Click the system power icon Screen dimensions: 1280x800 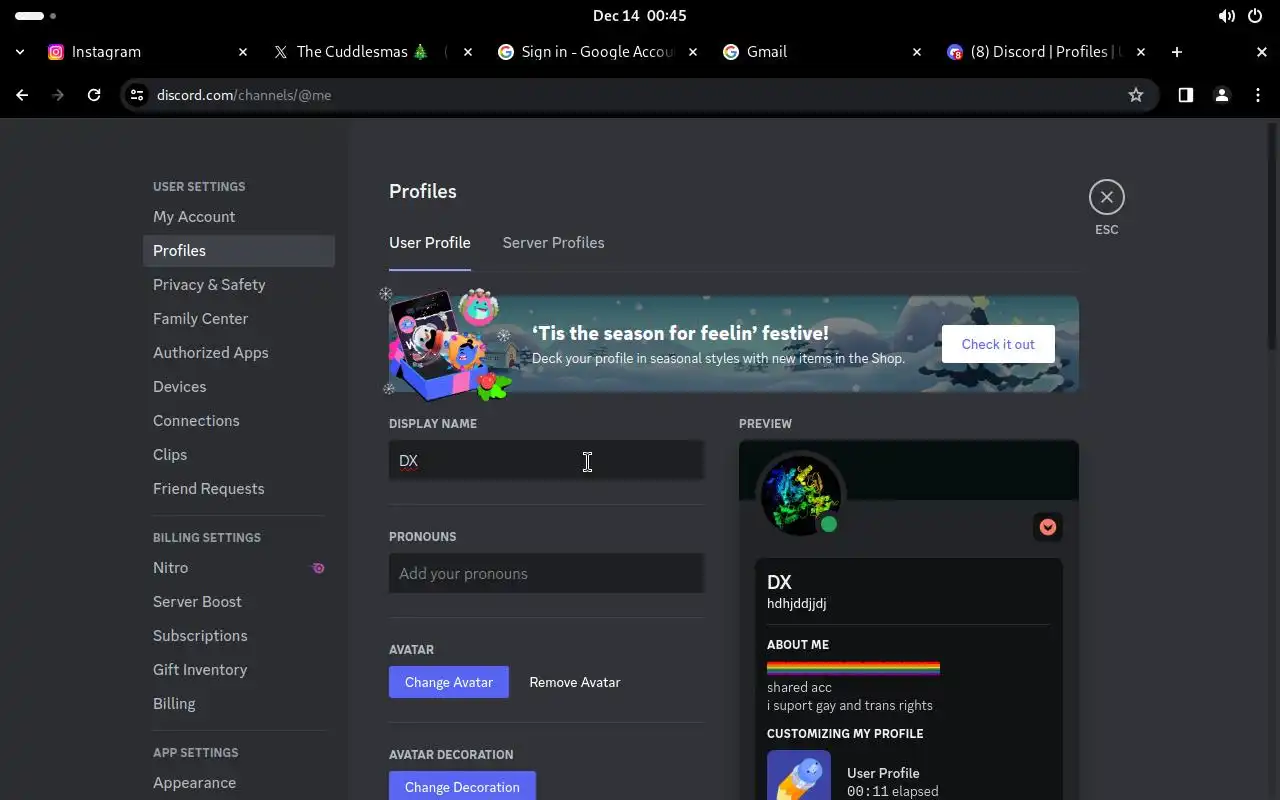tap(1255, 16)
